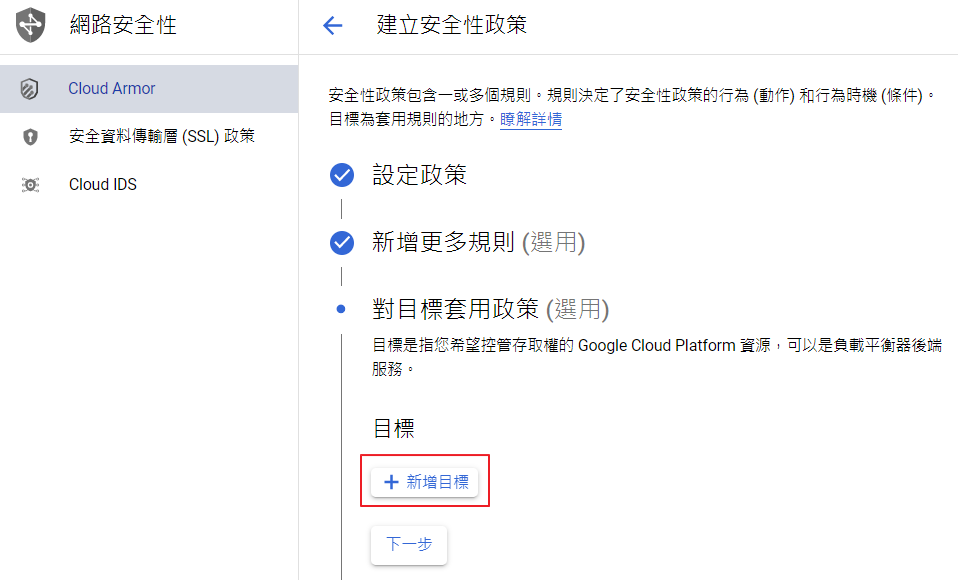Click the checkmark icon beside 設定政策
958x580 pixels.
[342, 176]
